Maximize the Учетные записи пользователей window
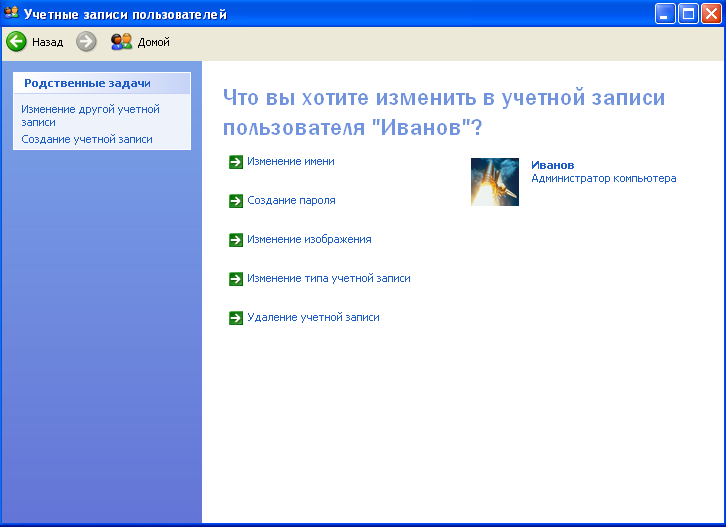The width and height of the screenshot is (726, 527). pos(688,13)
